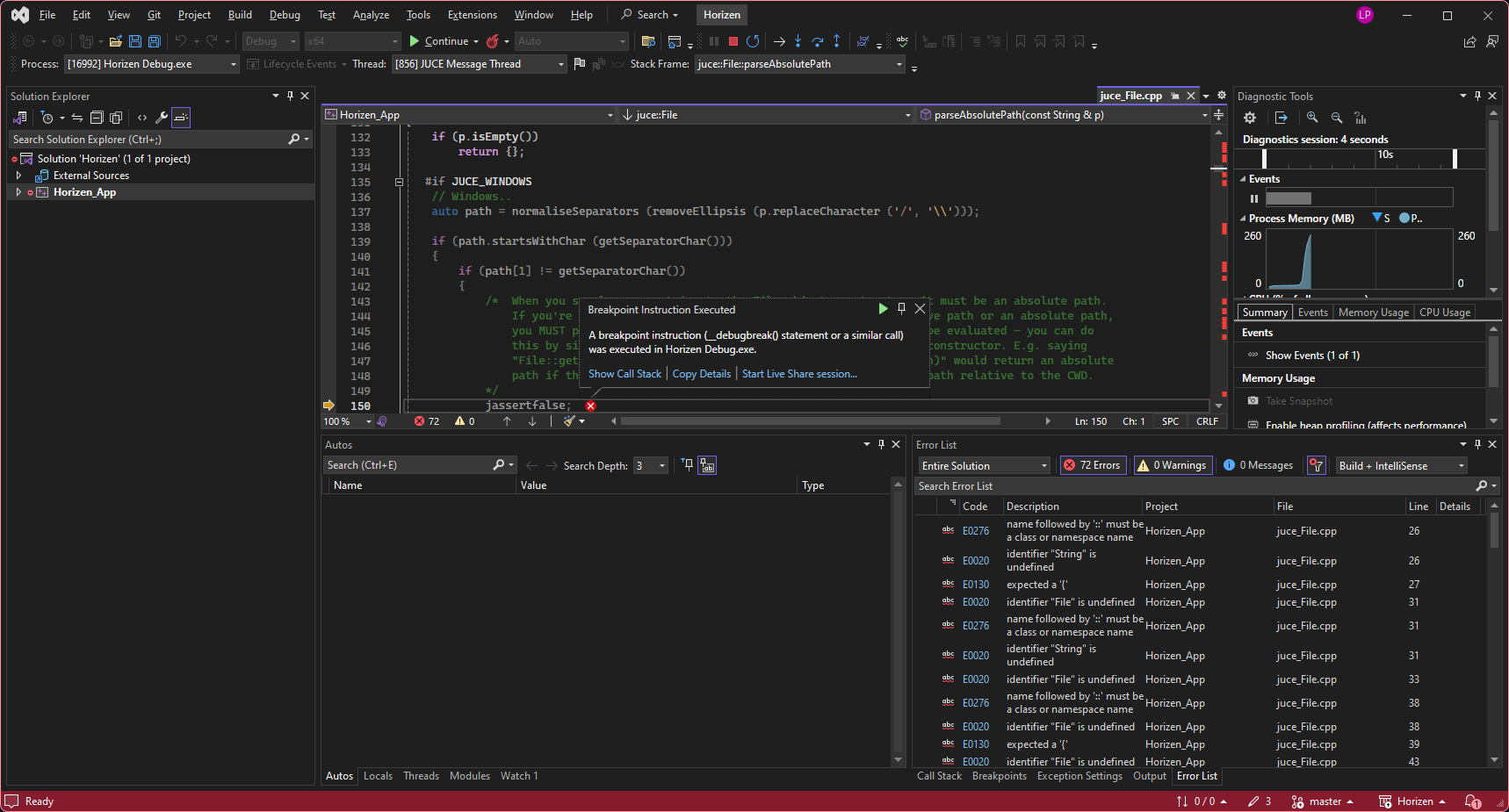The width and height of the screenshot is (1509, 812).
Task: Open Search Depth dropdown in Autos
Action: click(x=650, y=465)
